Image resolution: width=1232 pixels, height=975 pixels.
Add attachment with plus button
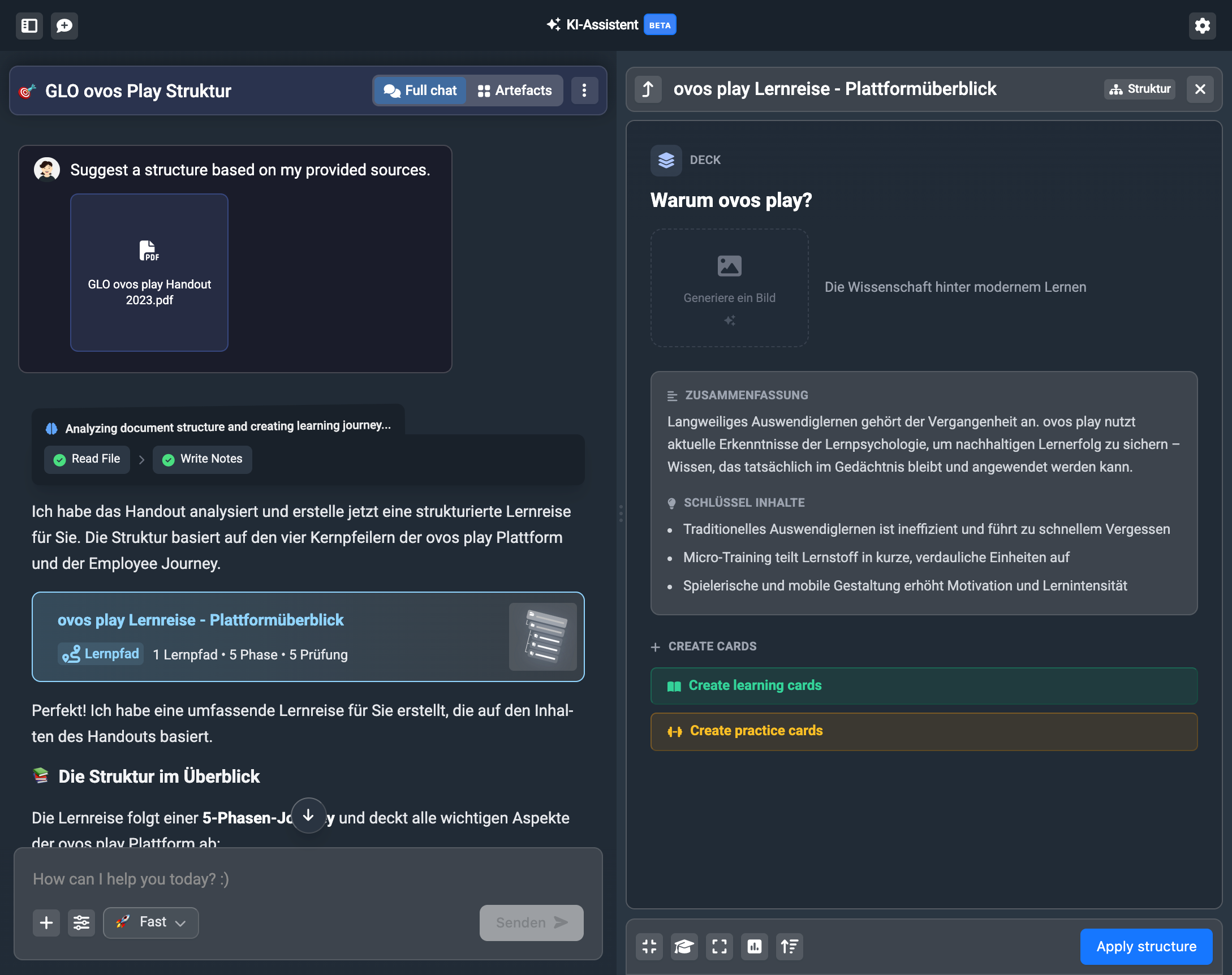click(46, 922)
